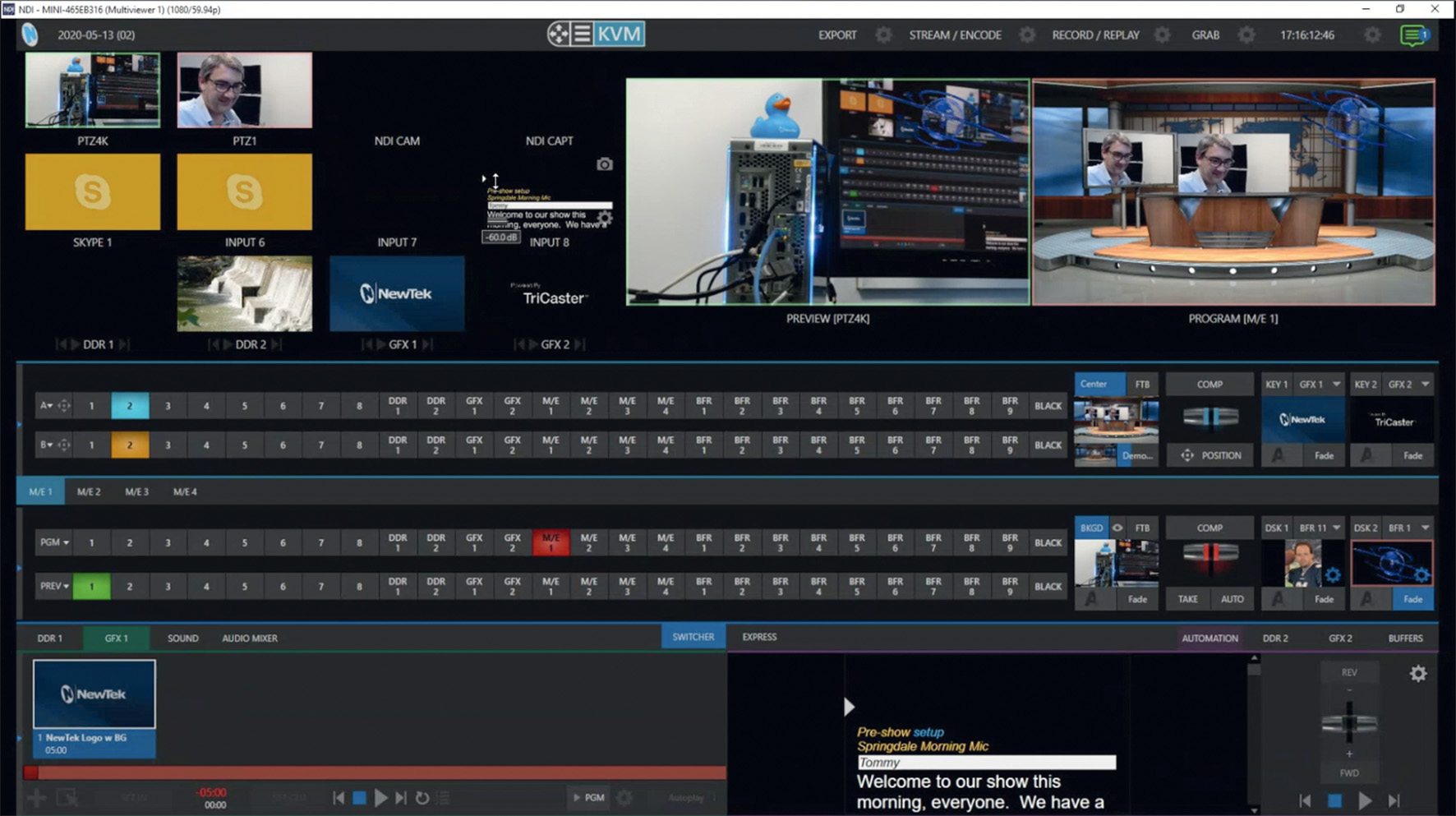This screenshot has width=1456, height=816.
Task: Click the POSITION crosshair button
Action: coord(1210,455)
